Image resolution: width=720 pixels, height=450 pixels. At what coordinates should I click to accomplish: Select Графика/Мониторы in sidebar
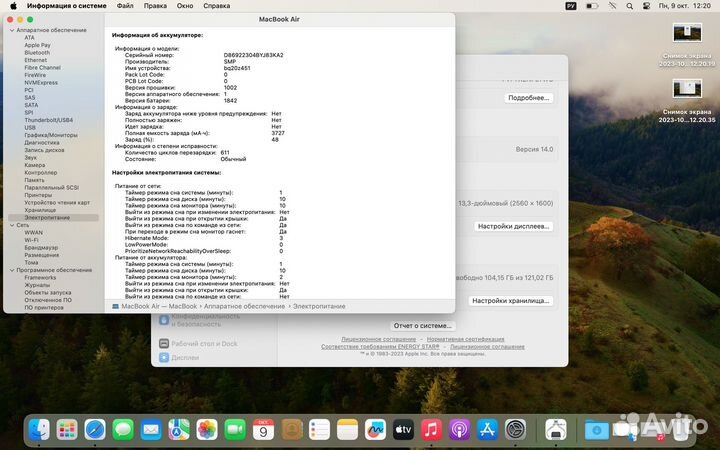click(51, 135)
